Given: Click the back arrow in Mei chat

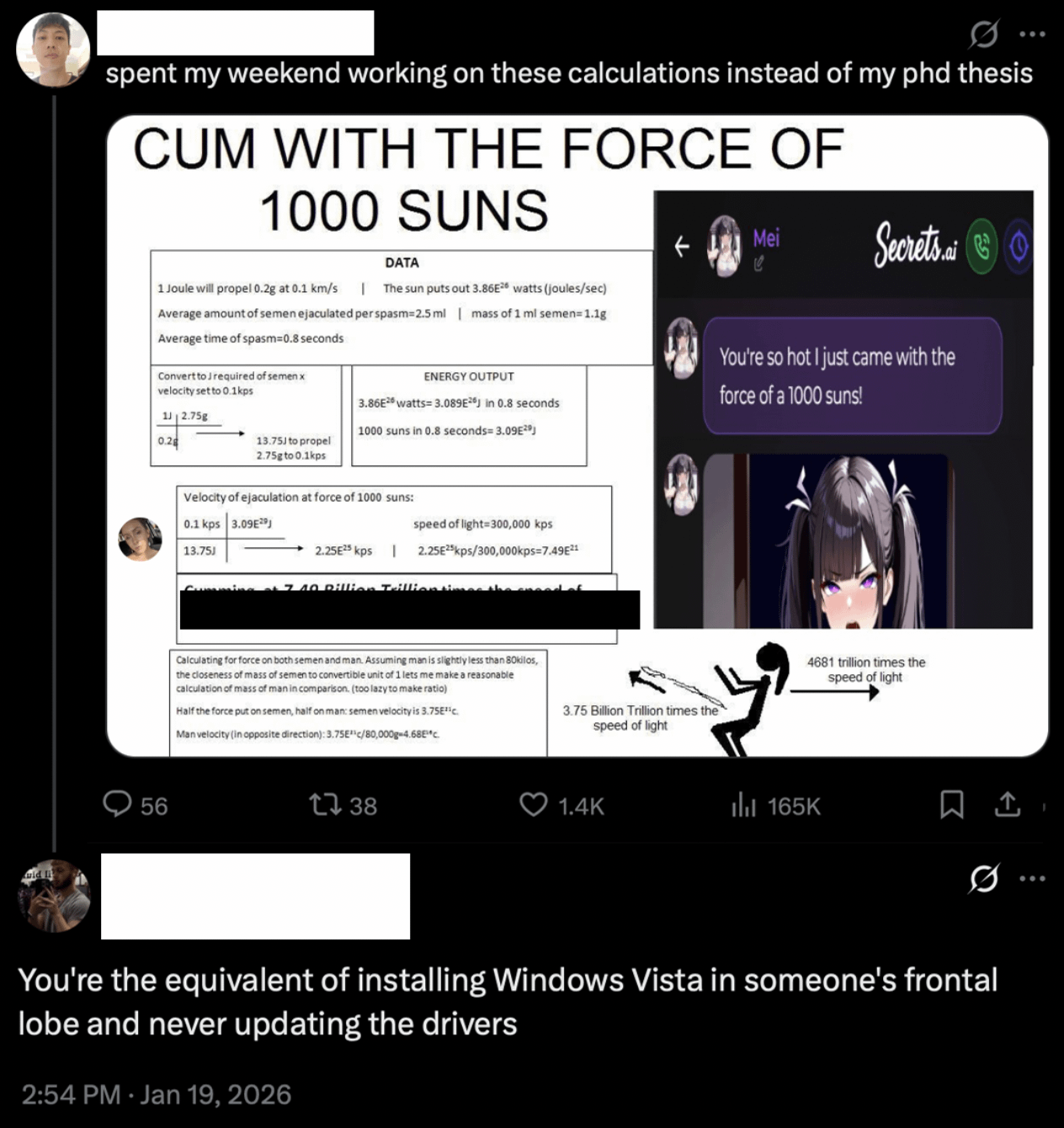Looking at the screenshot, I should tap(682, 246).
